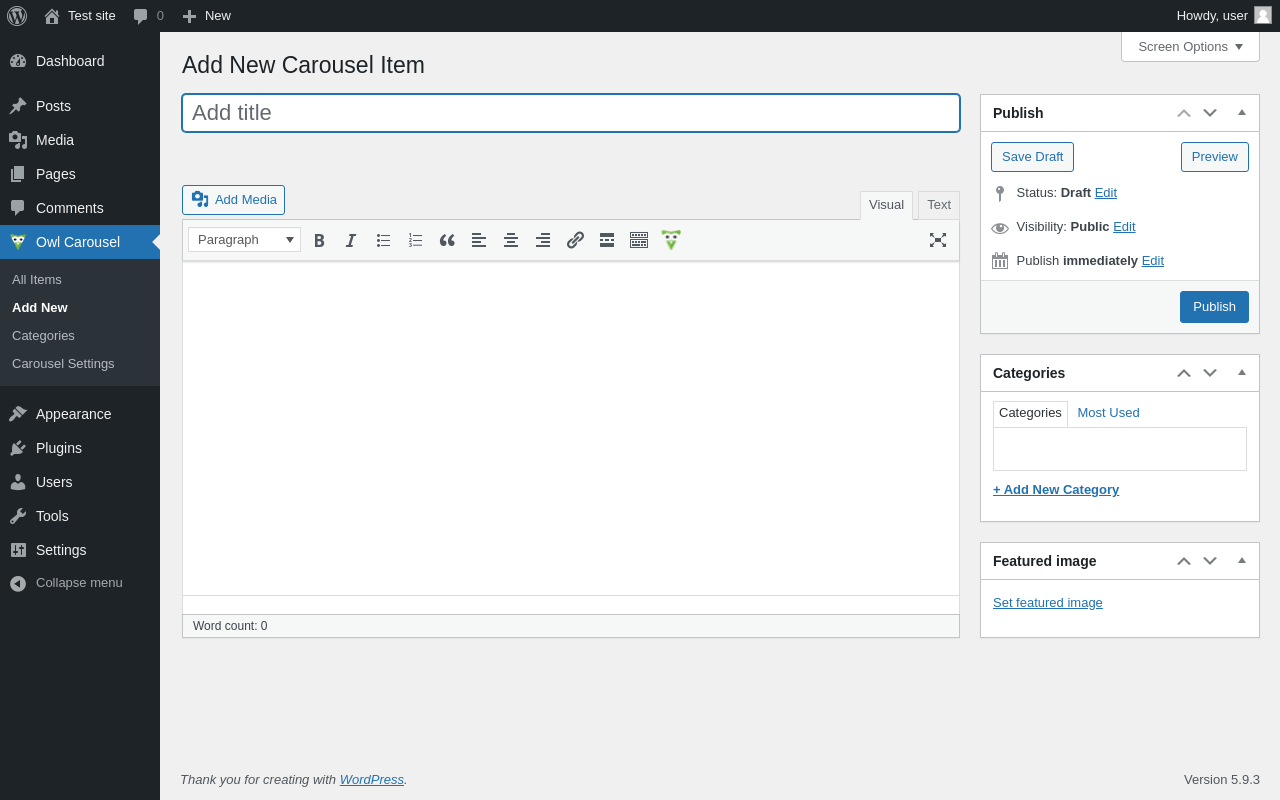Edit the visibility setting
1280x800 pixels.
pyautogui.click(x=1124, y=226)
